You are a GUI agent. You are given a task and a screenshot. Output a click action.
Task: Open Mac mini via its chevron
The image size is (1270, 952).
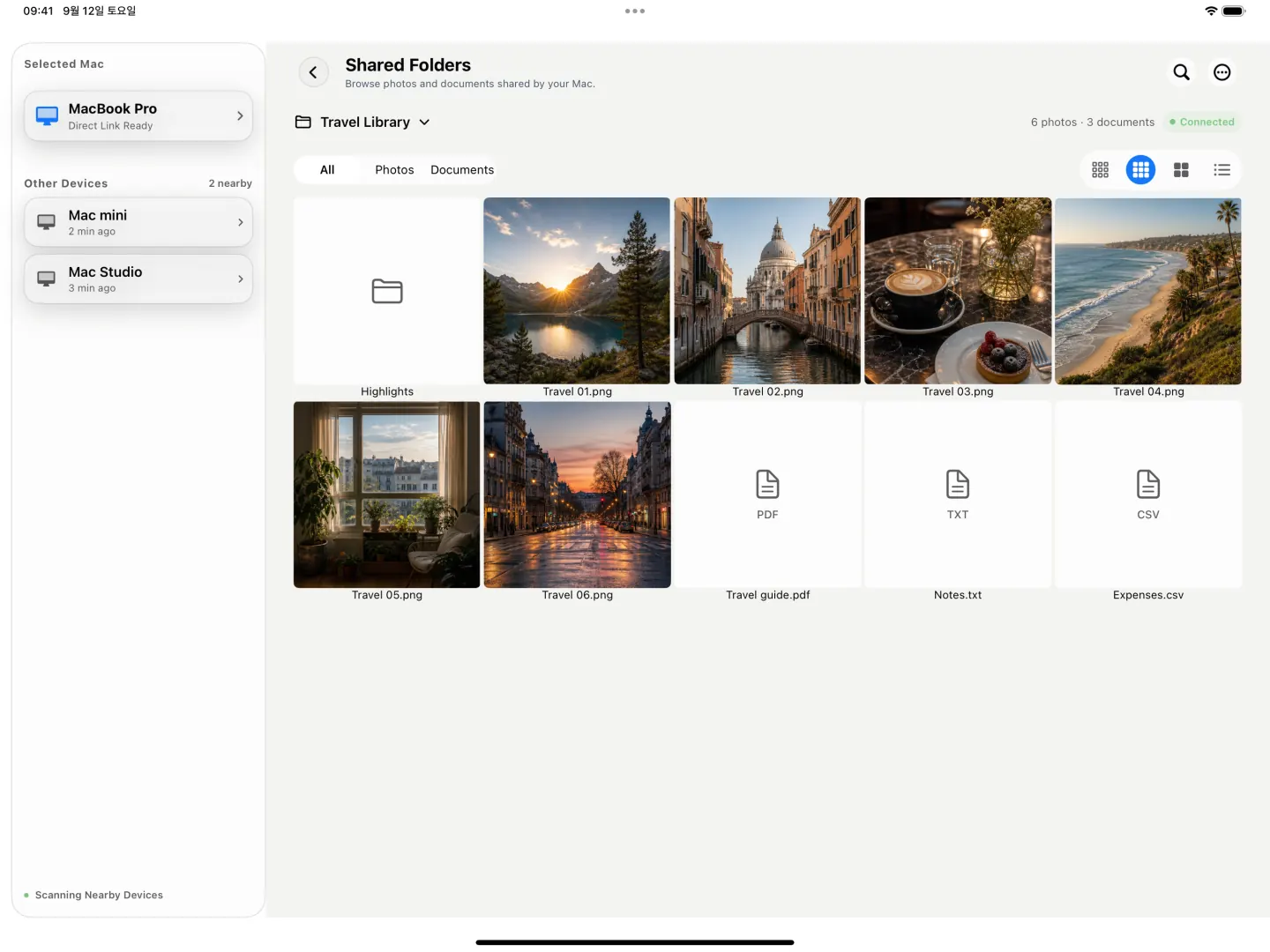click(240, 222)
